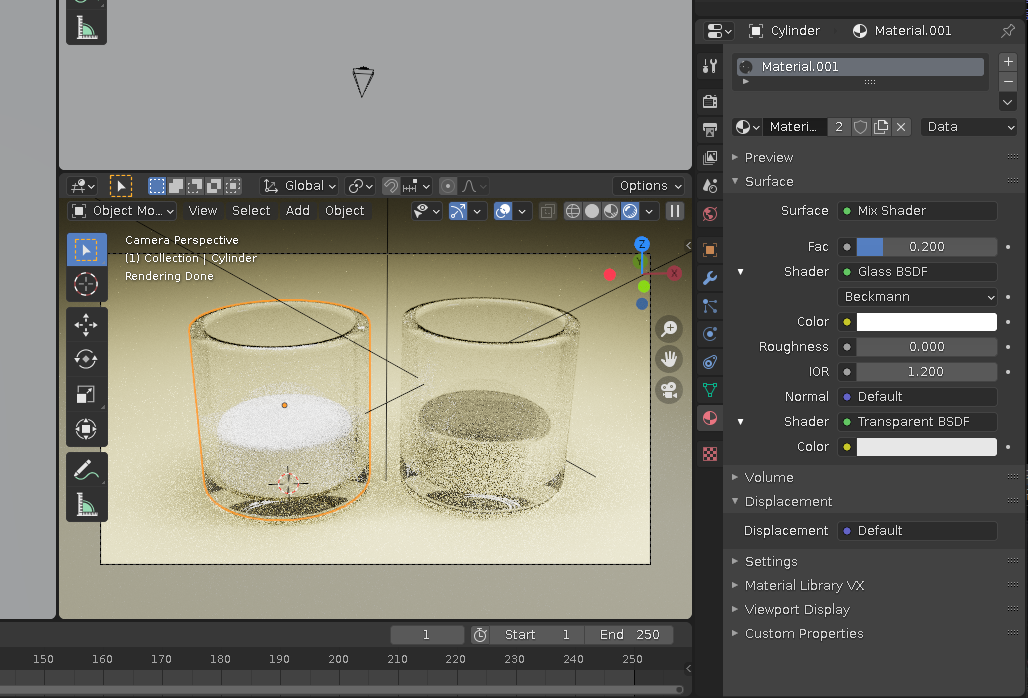Screen dimensions: 1028x698
Task: Toggle camera view gizmo button
Action: (x=669, y=390)
